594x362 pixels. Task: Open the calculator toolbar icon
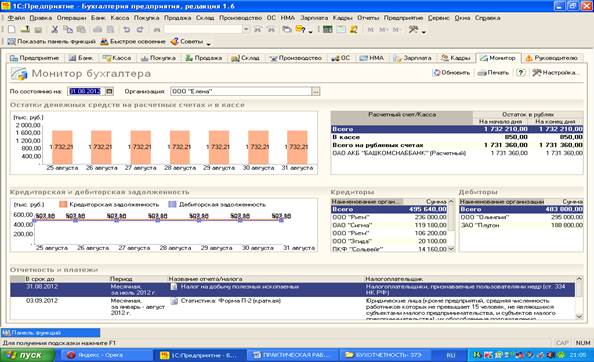[x=327, y=29]
